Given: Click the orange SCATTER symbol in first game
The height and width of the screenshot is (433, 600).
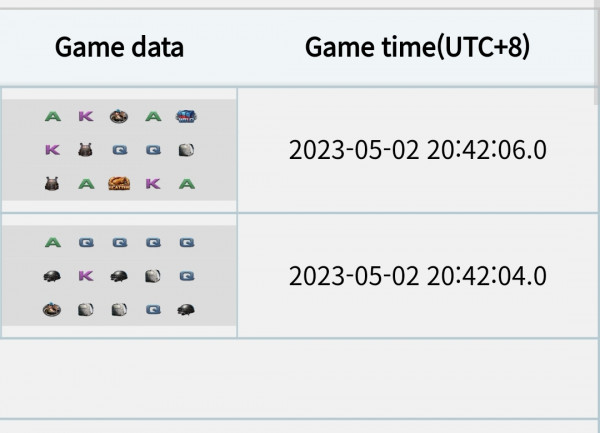Looking at the screenshot, I should click(x=119, y=184).
